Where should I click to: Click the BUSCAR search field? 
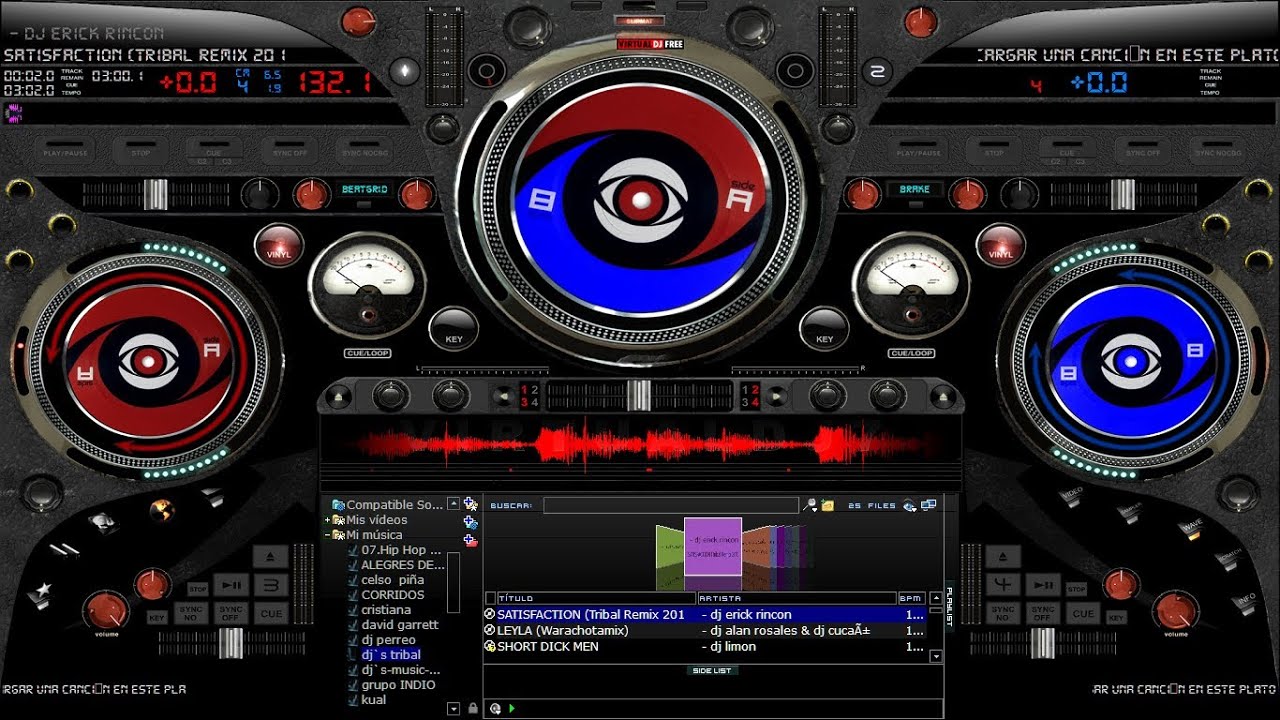tap(671, 506)
